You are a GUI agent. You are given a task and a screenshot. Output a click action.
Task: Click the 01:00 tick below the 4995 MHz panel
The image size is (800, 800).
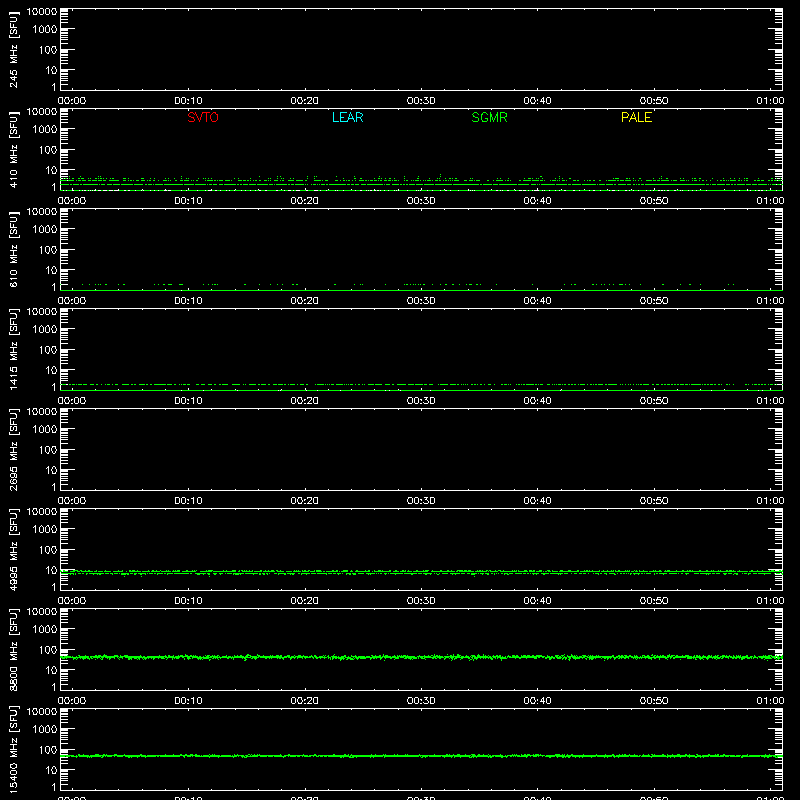click(770, 601)
